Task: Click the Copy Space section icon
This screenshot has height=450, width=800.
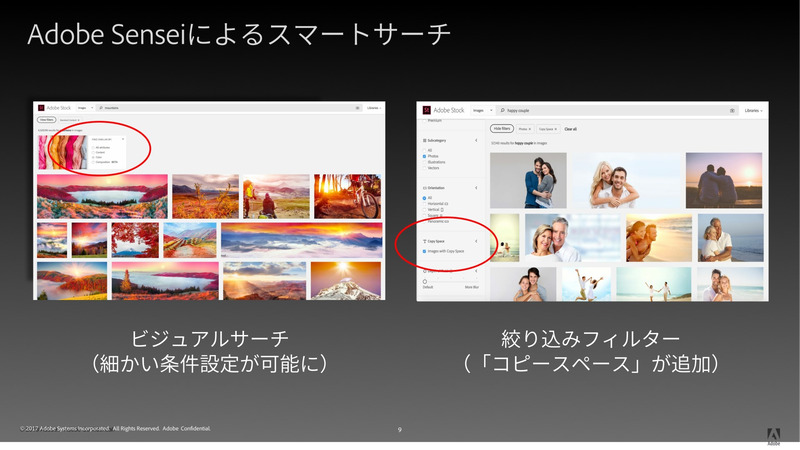Action: click(424, 241)
